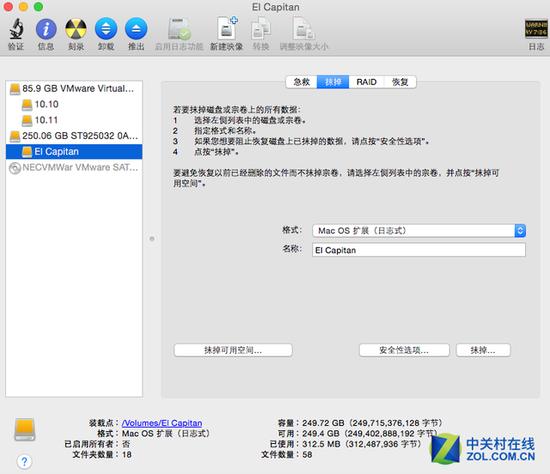The image size is (550, 474).
Task: Open the Format (格式) dropdown menu
Action: [419, 231]
